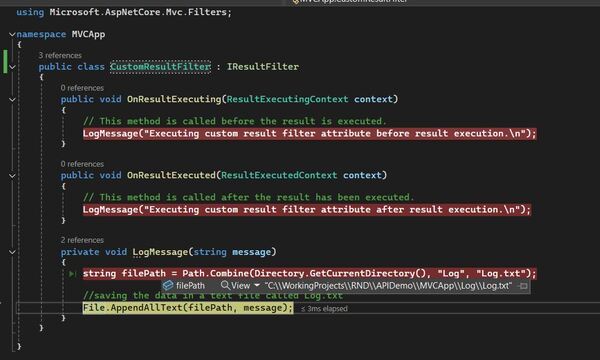Click the 'after result execution' LogMessage line

(307, 210)
